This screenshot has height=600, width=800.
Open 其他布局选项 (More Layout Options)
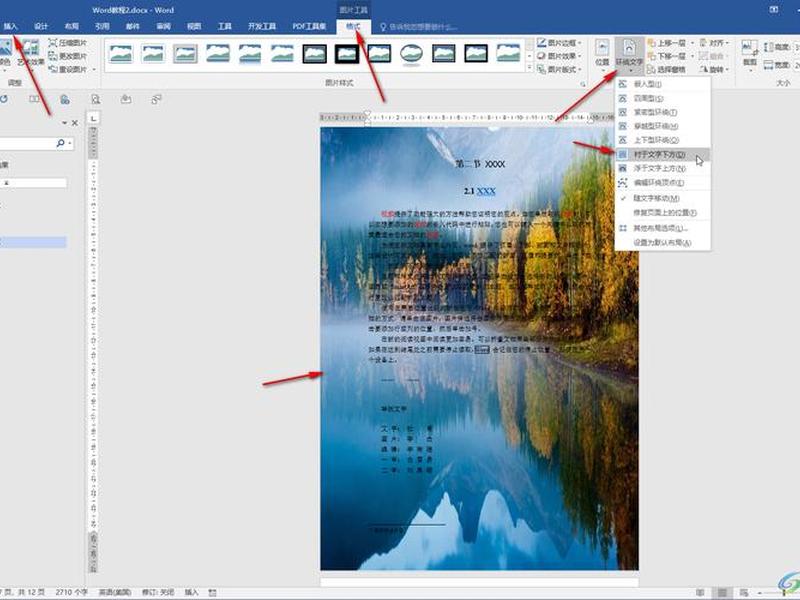point(663,228)
